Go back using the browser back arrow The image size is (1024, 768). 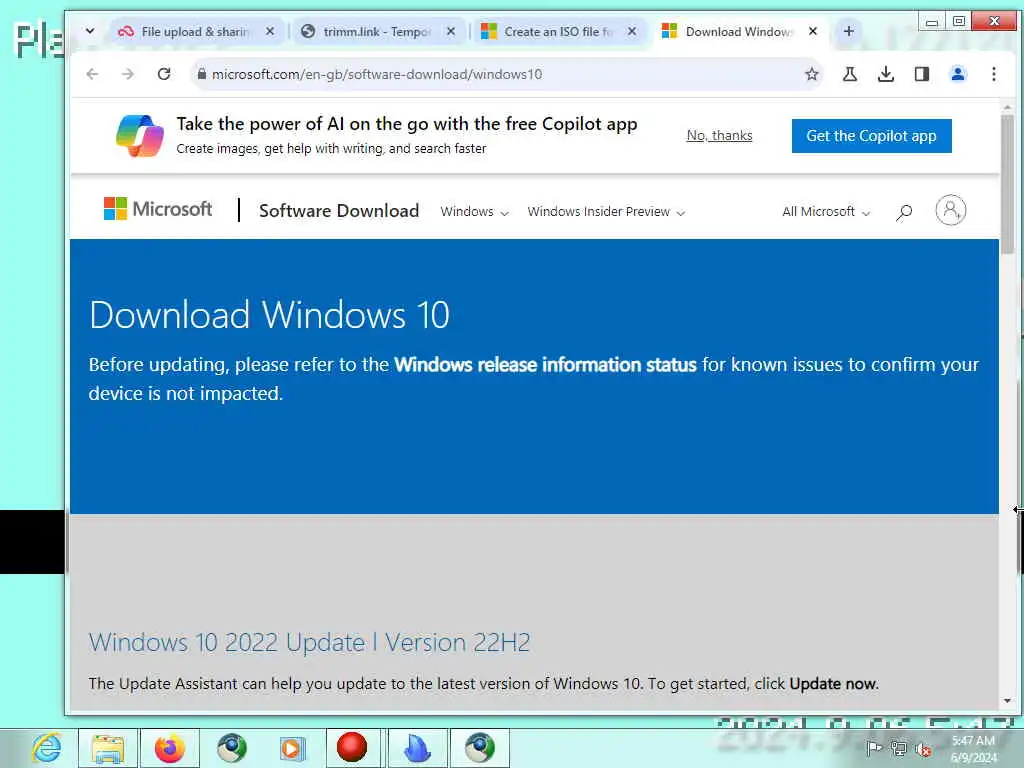click(92, 74)
